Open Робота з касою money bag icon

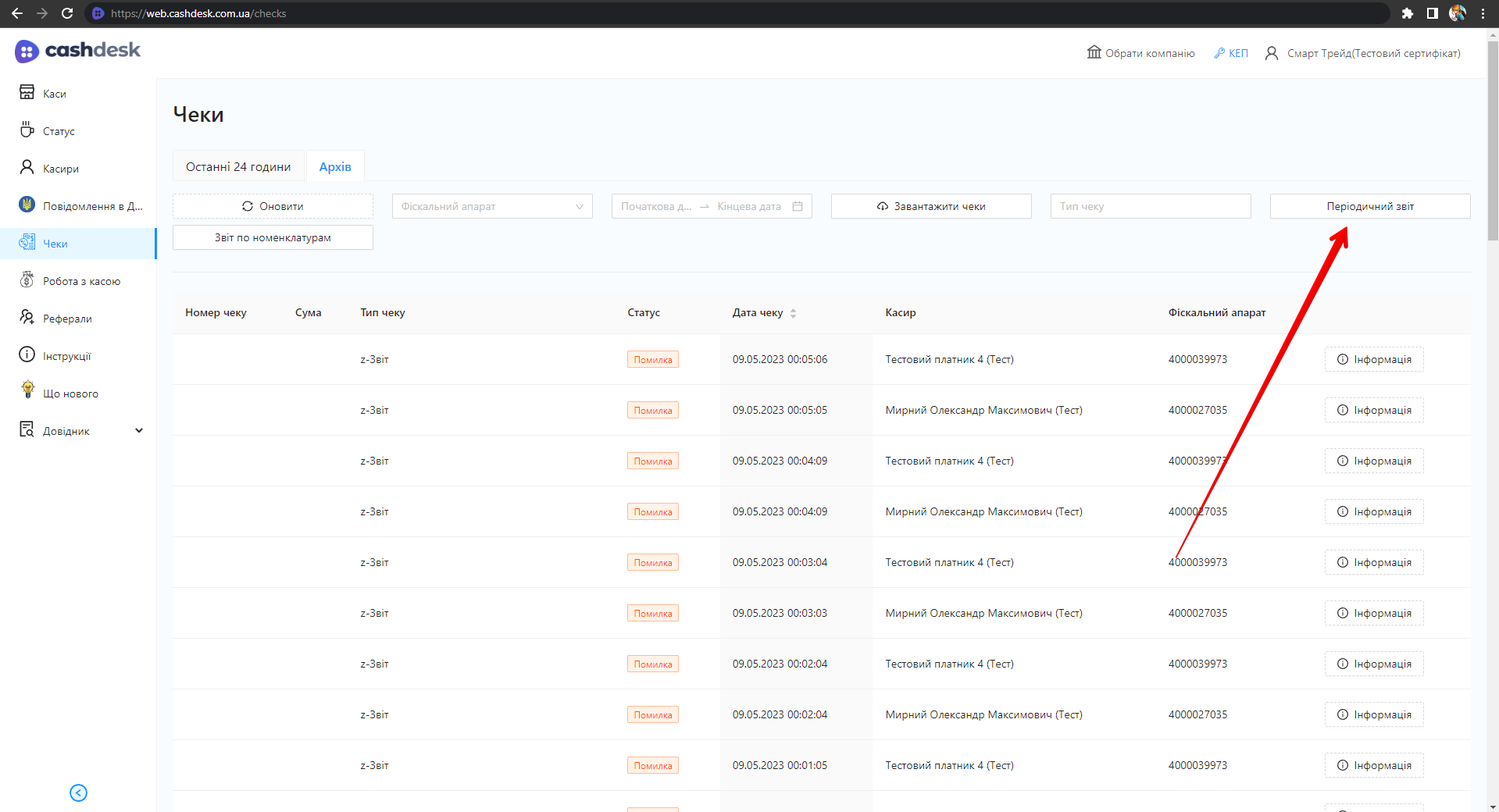pos(27,280)
